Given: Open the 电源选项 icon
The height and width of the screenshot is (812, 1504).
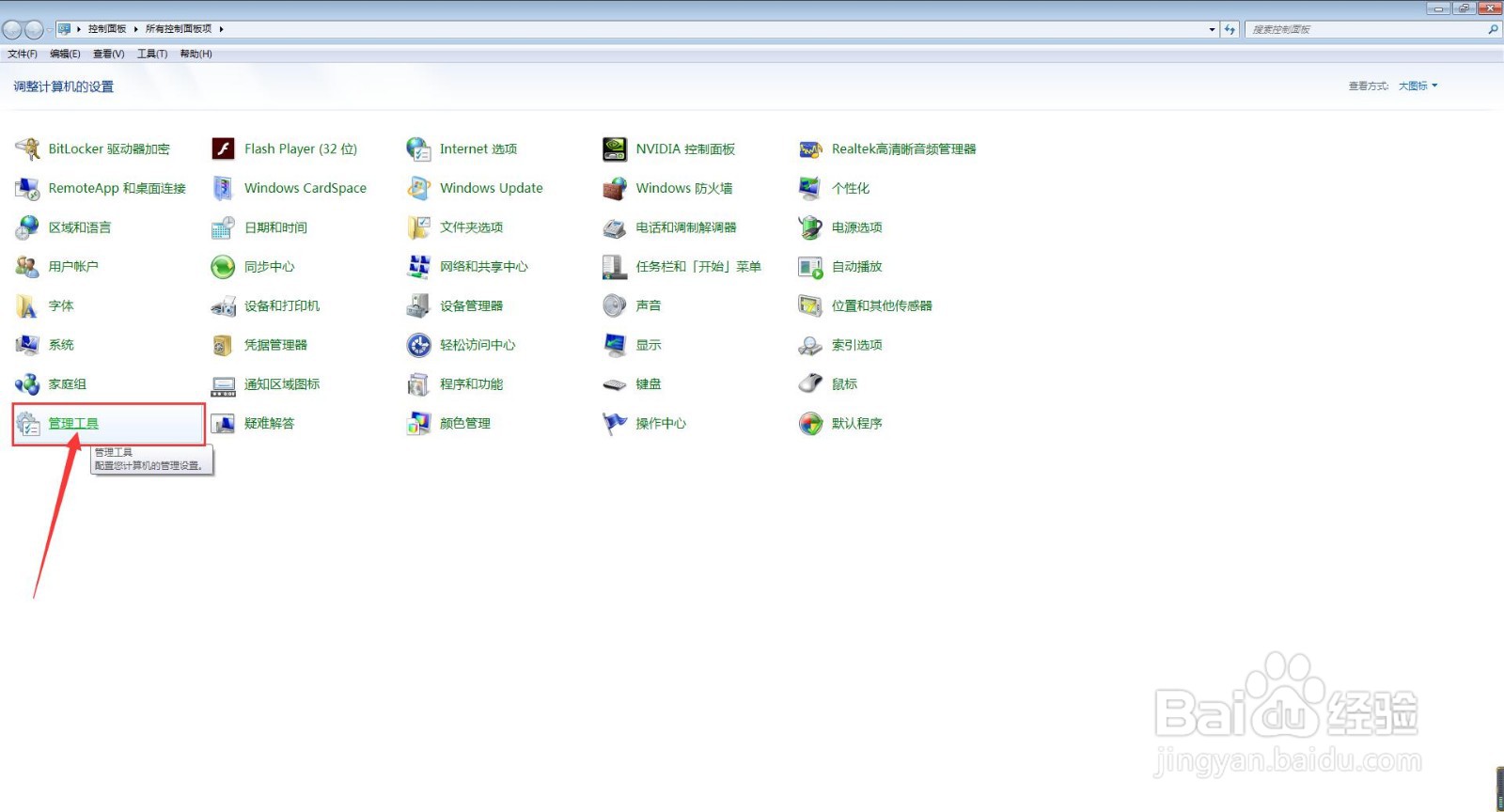Looking at the screenshot, I should tap(810, 227).
